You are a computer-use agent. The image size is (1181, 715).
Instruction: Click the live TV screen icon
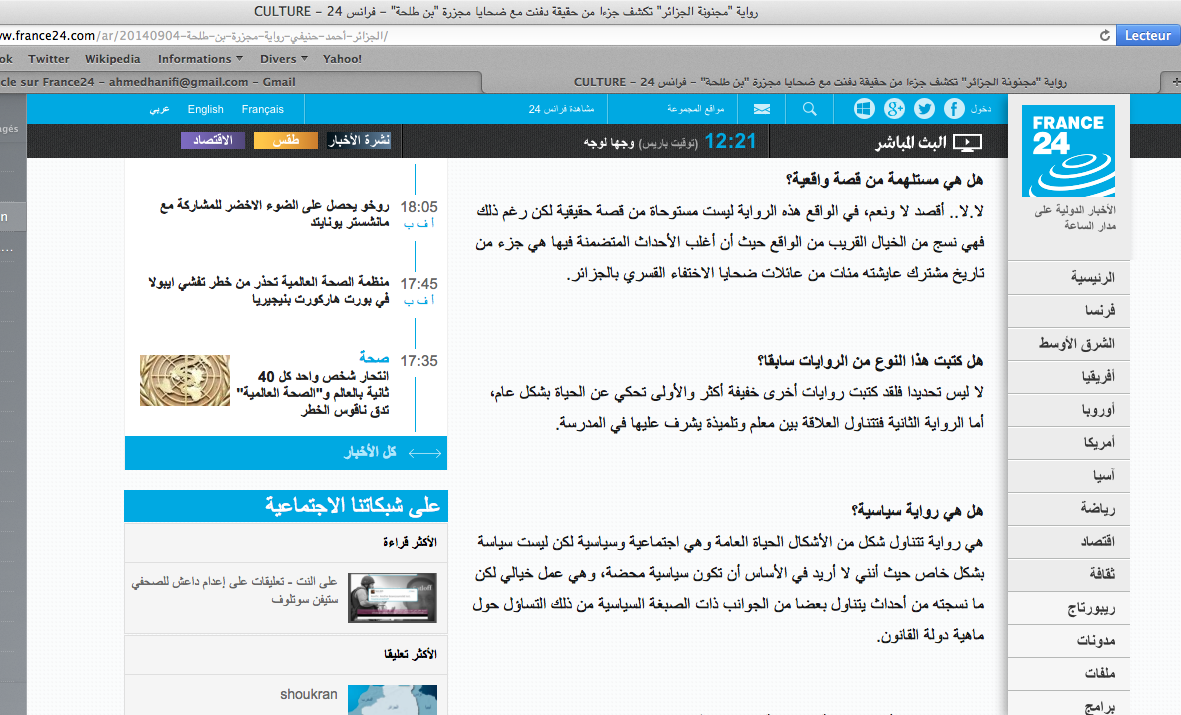pyautogui.click(x=966, y=142)
